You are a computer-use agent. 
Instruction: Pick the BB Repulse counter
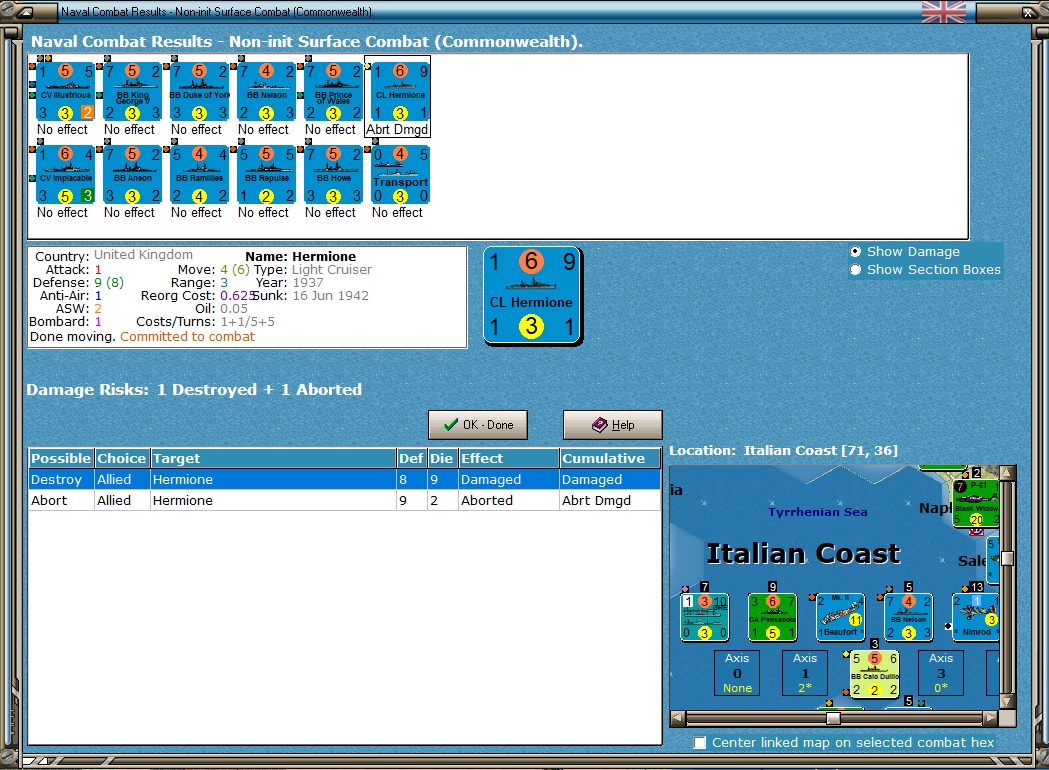[x=266, y=175]
